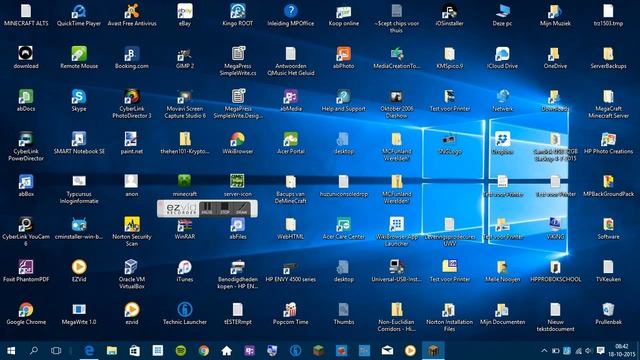Show hidden system tray icons

(x=544, y=351)
